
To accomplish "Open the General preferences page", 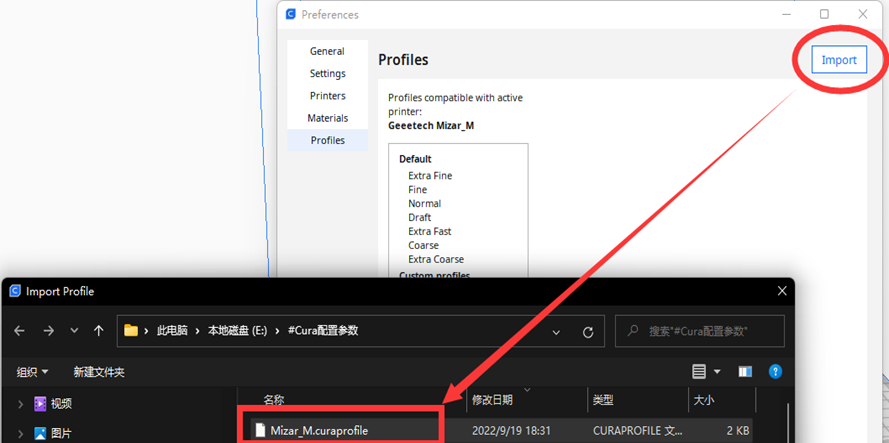I will 327,51.
